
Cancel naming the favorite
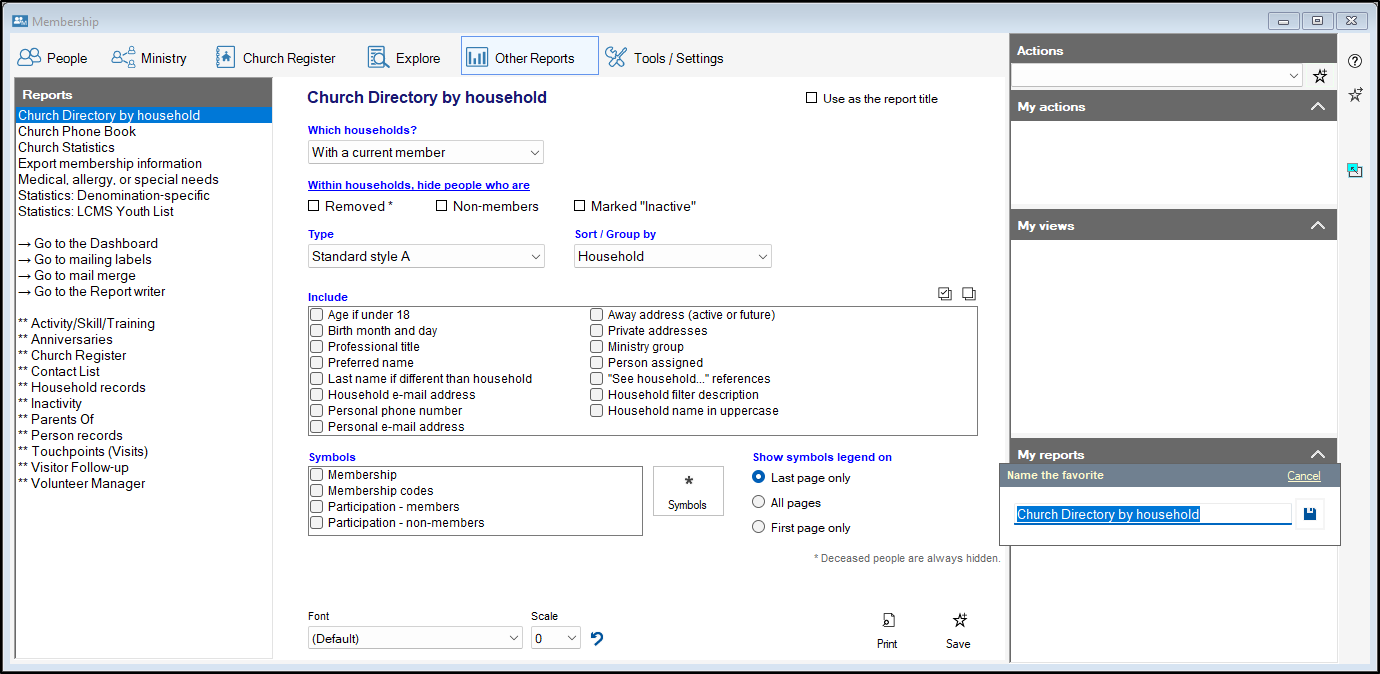point(1303,476)
